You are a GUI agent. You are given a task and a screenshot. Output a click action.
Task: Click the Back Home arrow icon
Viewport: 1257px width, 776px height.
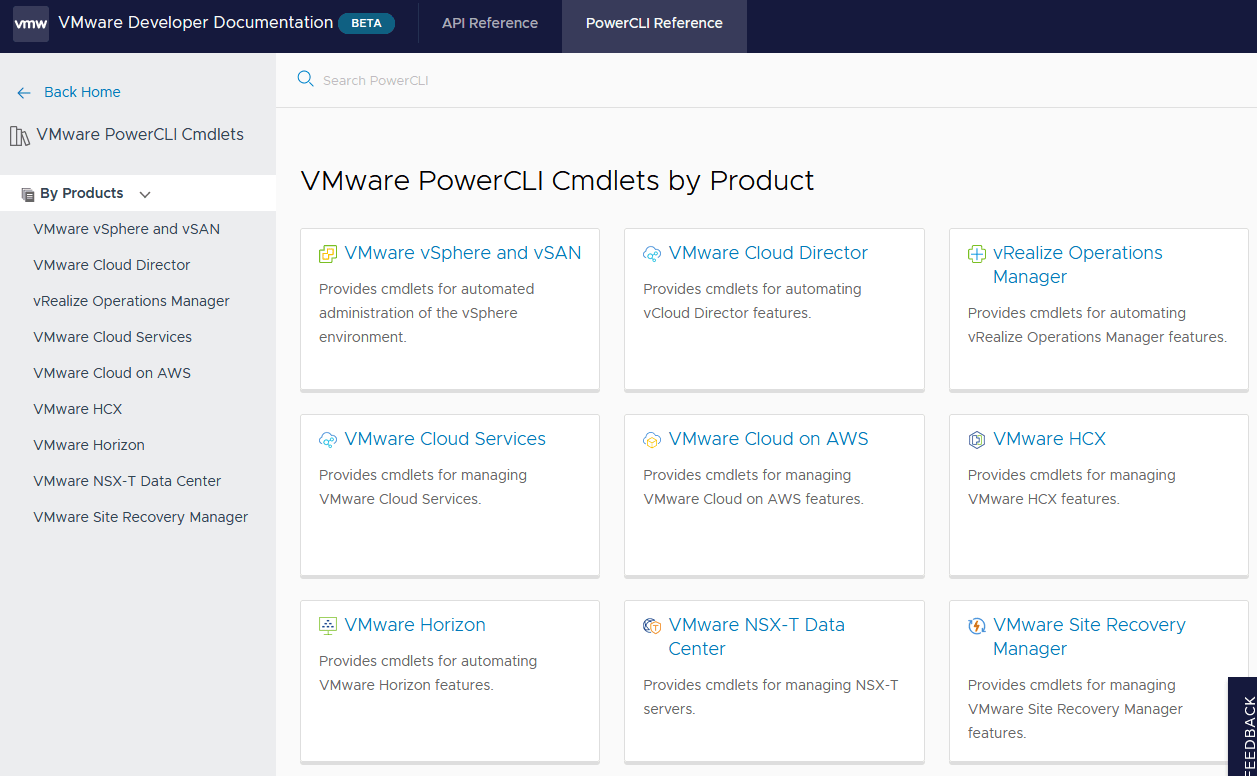(x=24, y=92)
